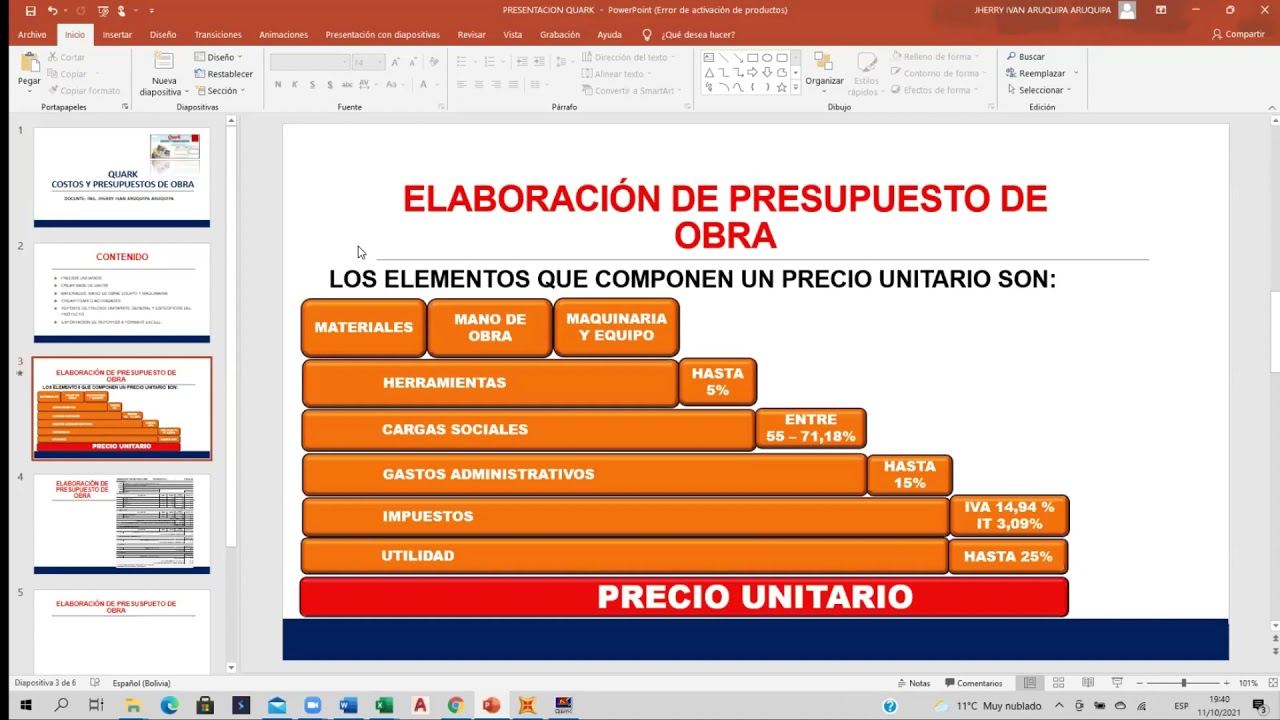Open the Sección dropdown
The width and height of the screenshot is (1280, 720).
click(x=219, y=91)
